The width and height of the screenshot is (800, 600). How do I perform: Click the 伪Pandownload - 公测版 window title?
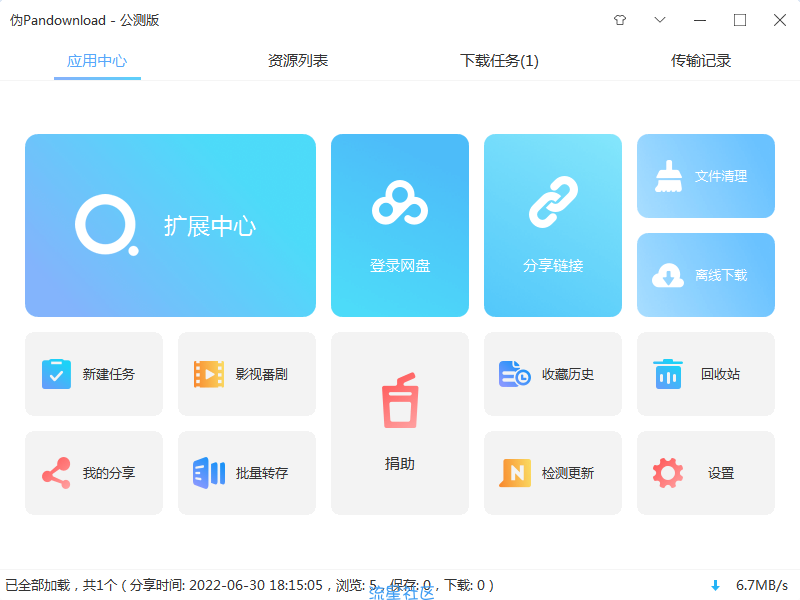point(84,20)
